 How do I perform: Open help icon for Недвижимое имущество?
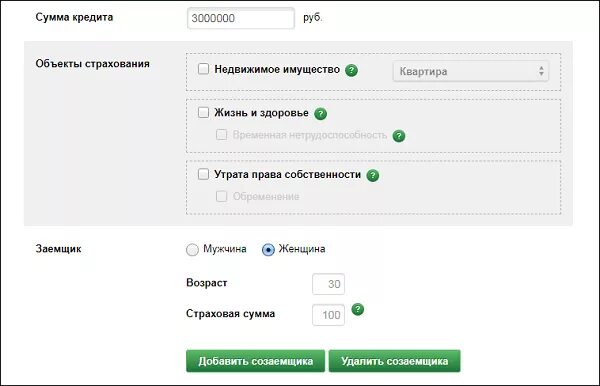(x=351, y=70)
